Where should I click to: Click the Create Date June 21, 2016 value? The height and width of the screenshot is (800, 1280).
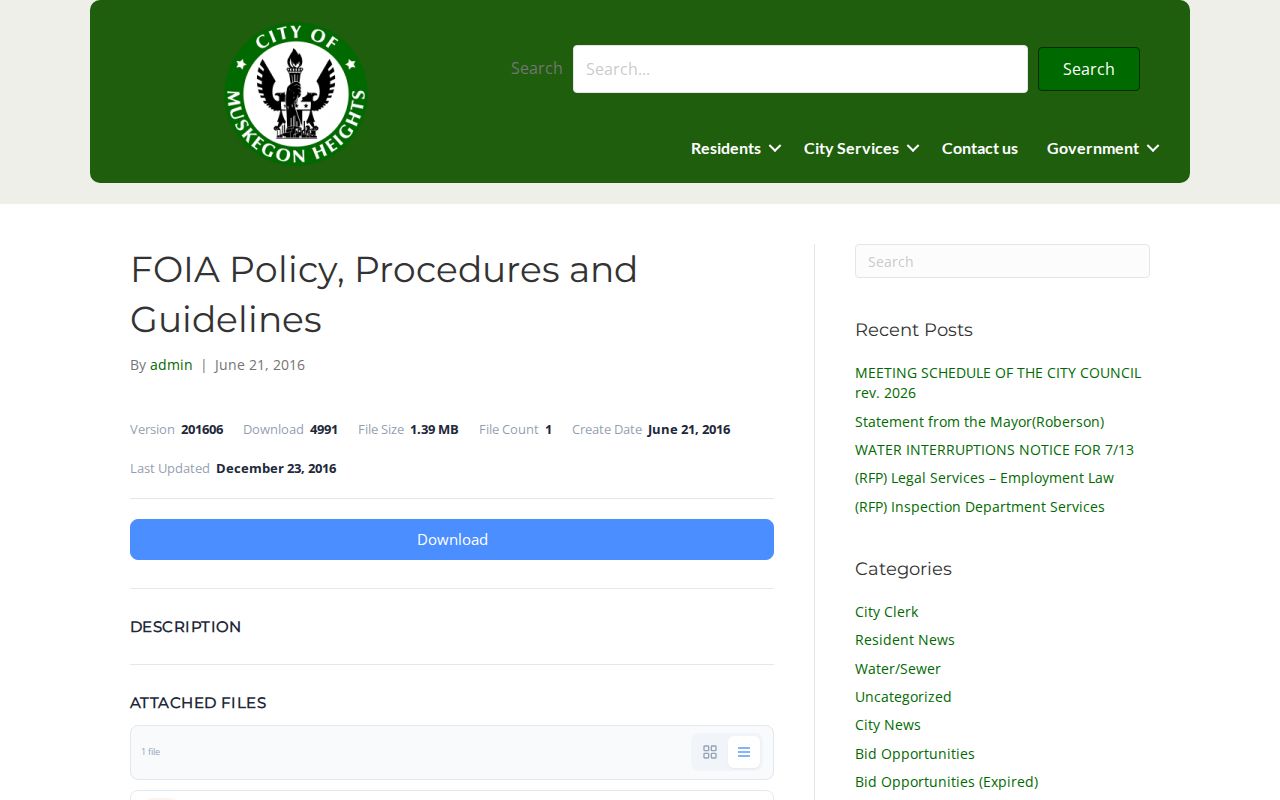(689, 429)
